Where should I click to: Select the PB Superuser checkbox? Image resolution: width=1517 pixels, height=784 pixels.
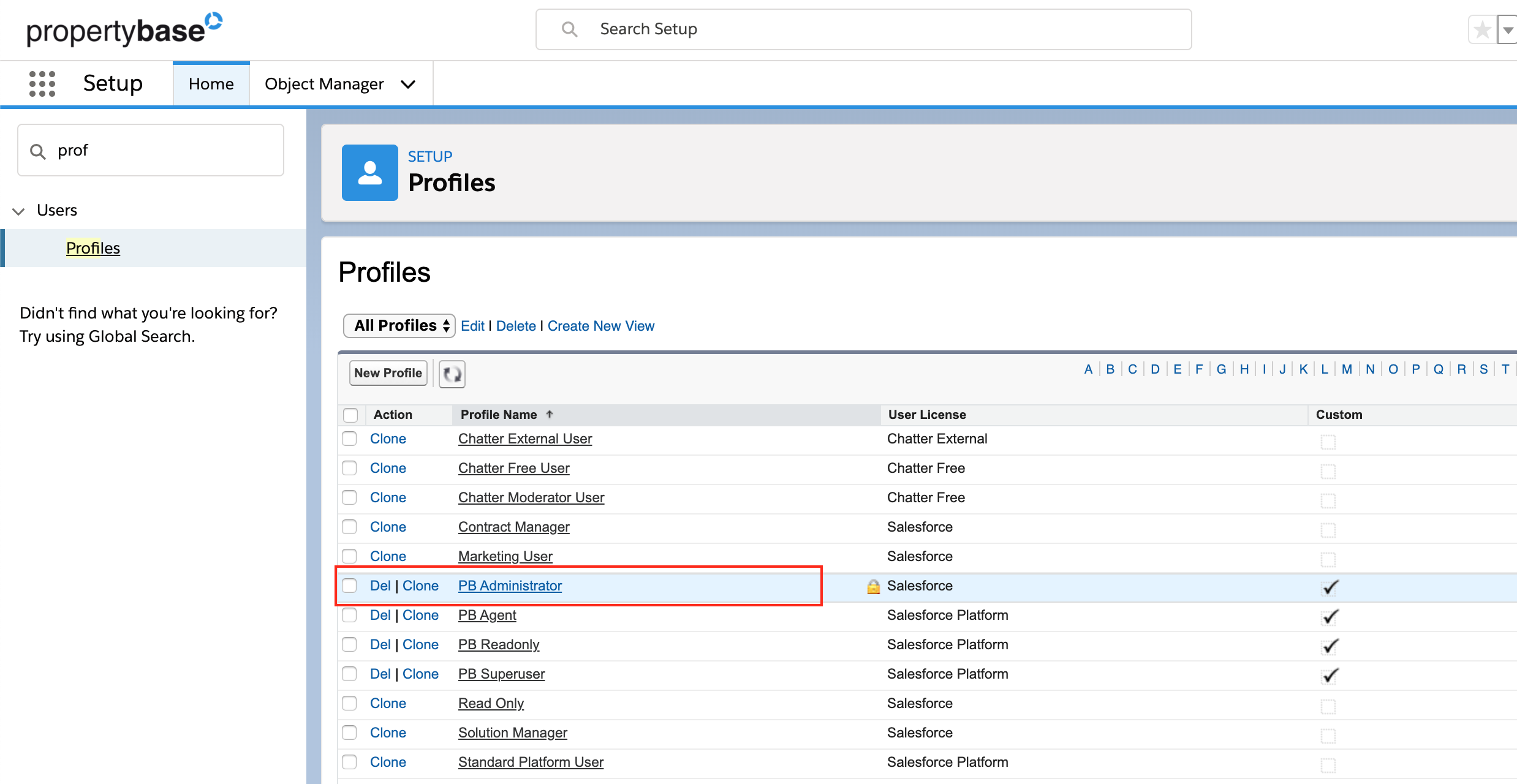349,674
